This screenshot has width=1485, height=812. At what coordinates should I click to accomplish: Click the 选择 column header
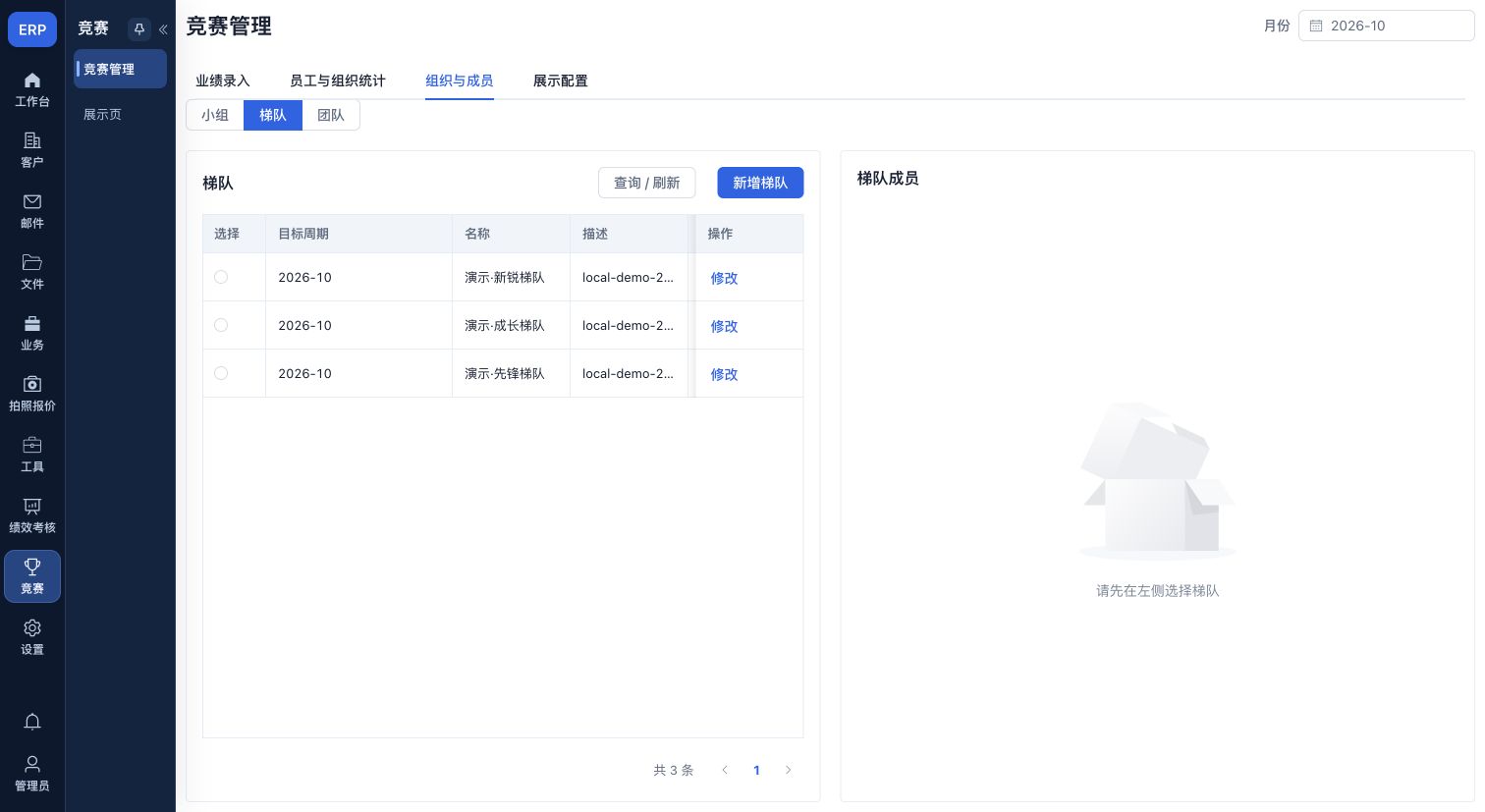pyautogui.click(x=234, y=234)
